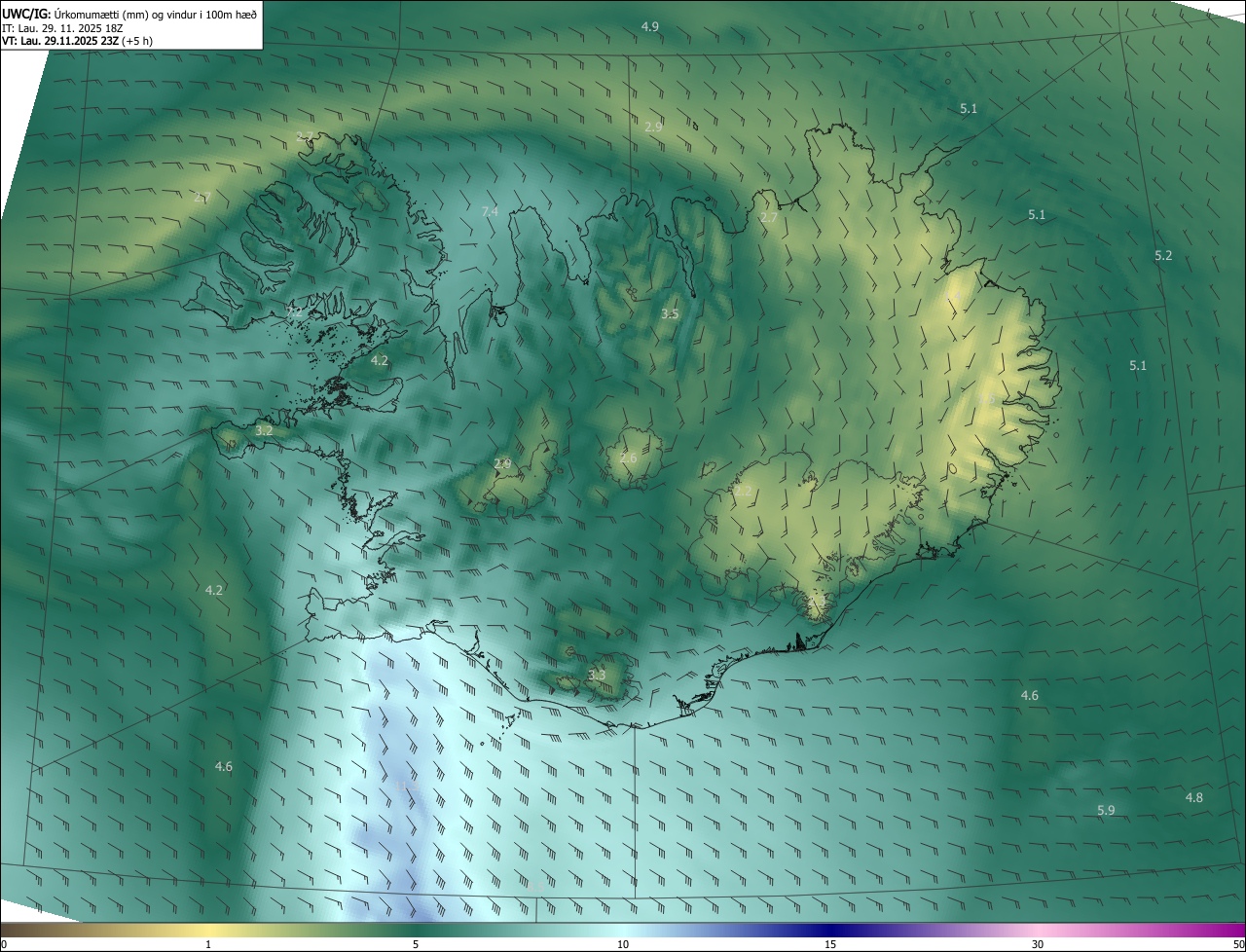Click the 30 tick label on the color scale
Screen dimensions: 1246x952
[1038, 944]
